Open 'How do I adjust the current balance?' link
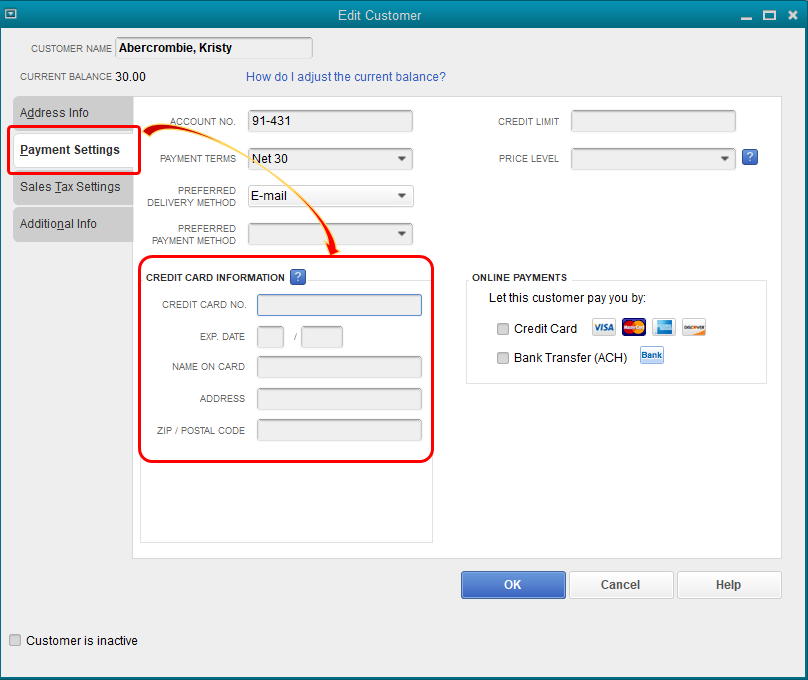 click(x=346, y=77)
